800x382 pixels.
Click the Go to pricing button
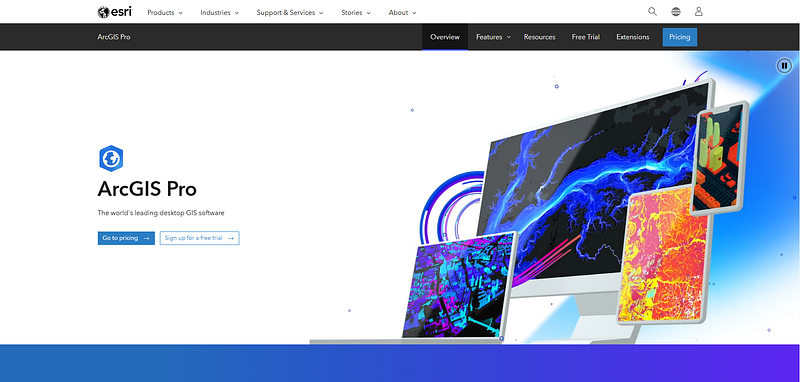pos(126,238)
